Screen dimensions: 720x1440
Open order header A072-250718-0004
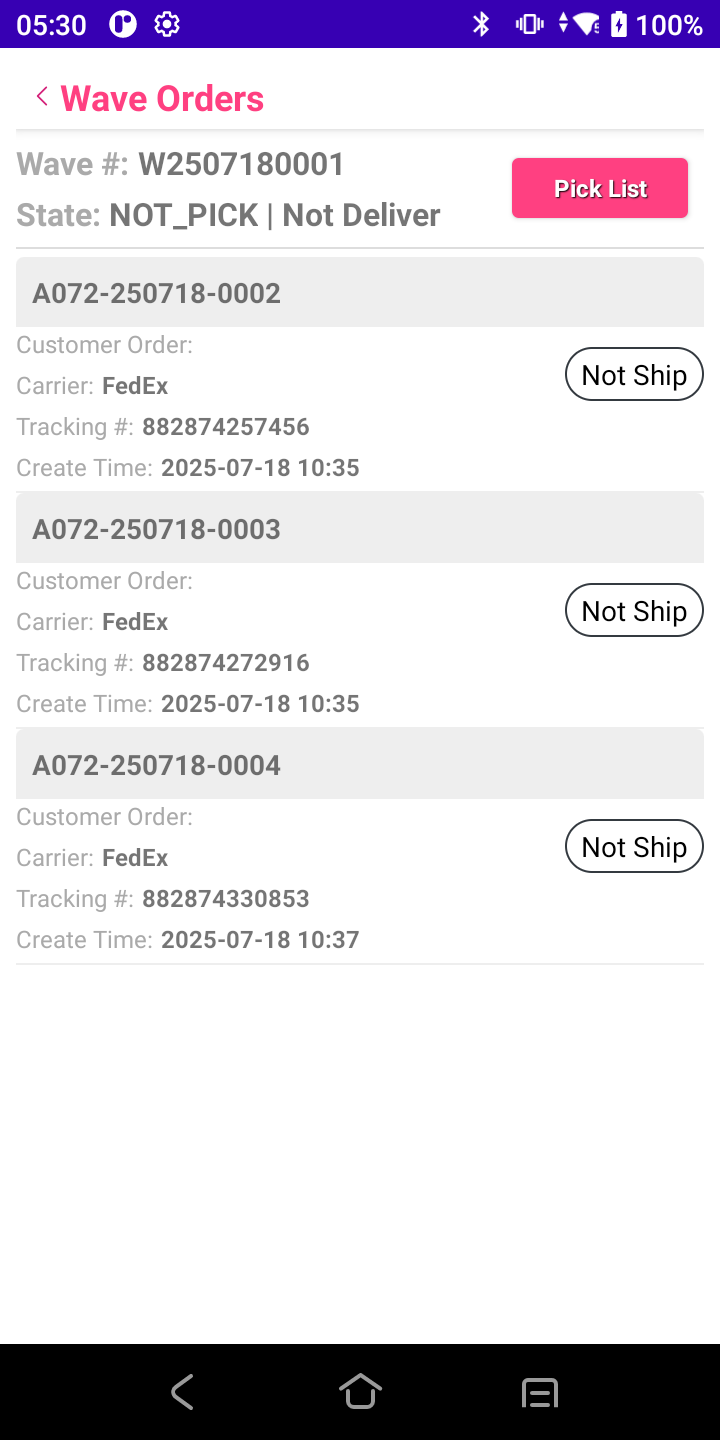click(359, 765)
